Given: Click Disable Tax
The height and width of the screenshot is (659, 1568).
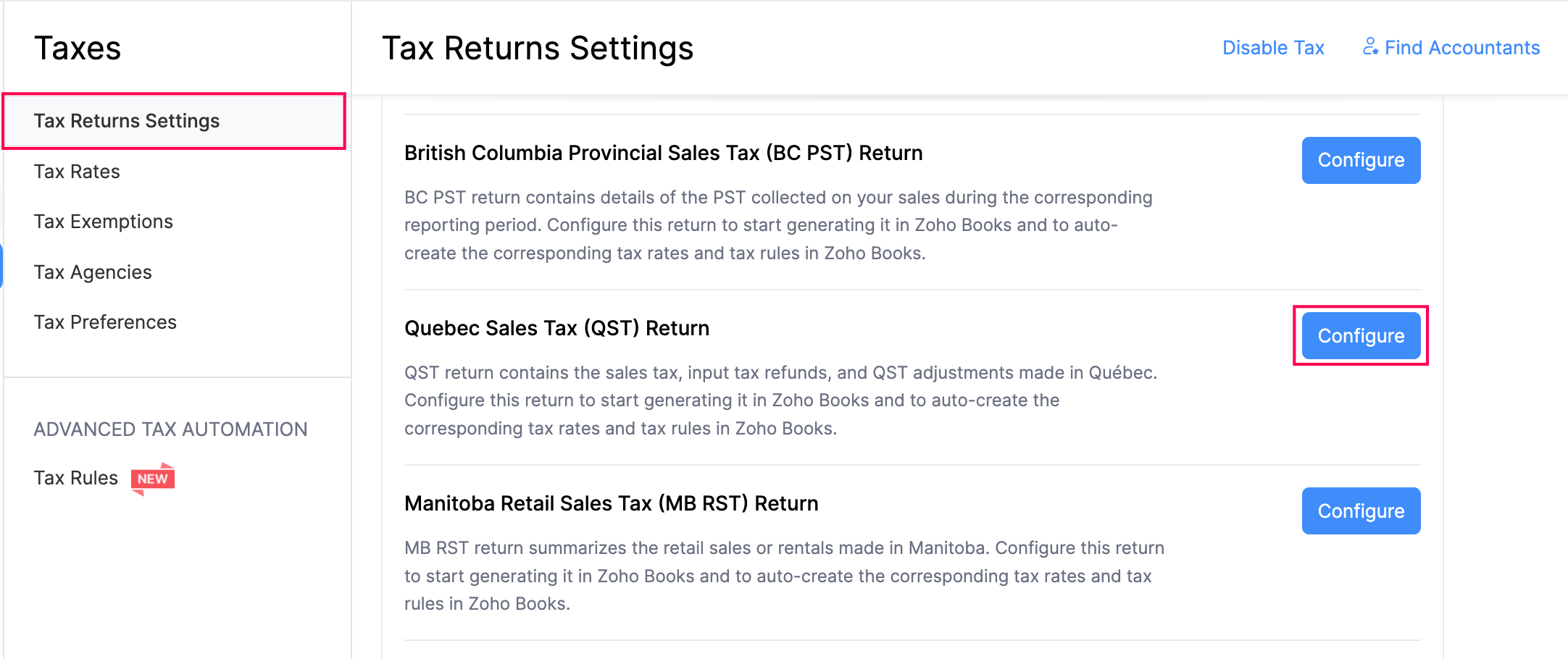Looking at the screenshot, I should coord(1272,47).
